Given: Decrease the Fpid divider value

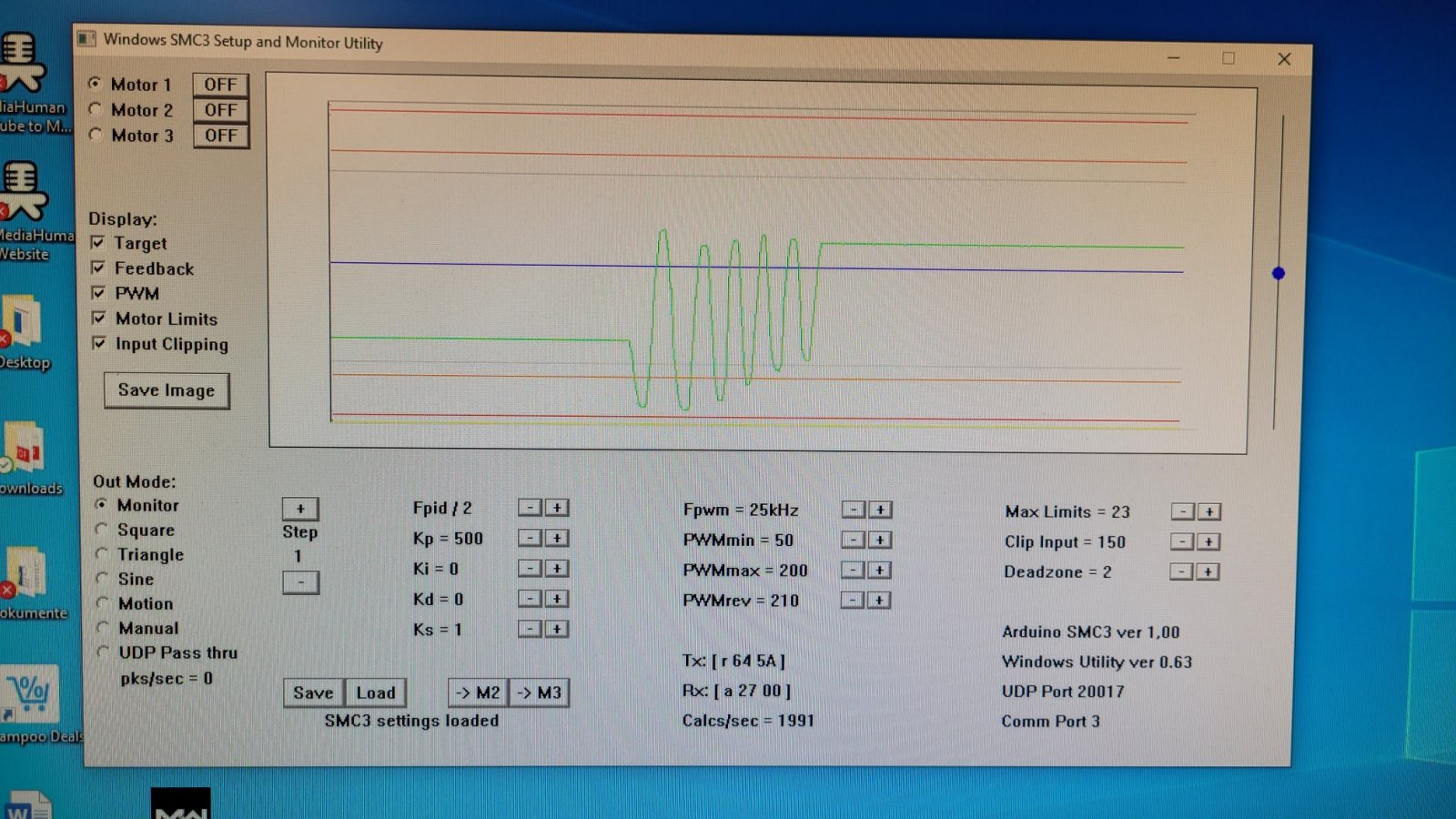Looking at the screenshot, I should [530, 508].
